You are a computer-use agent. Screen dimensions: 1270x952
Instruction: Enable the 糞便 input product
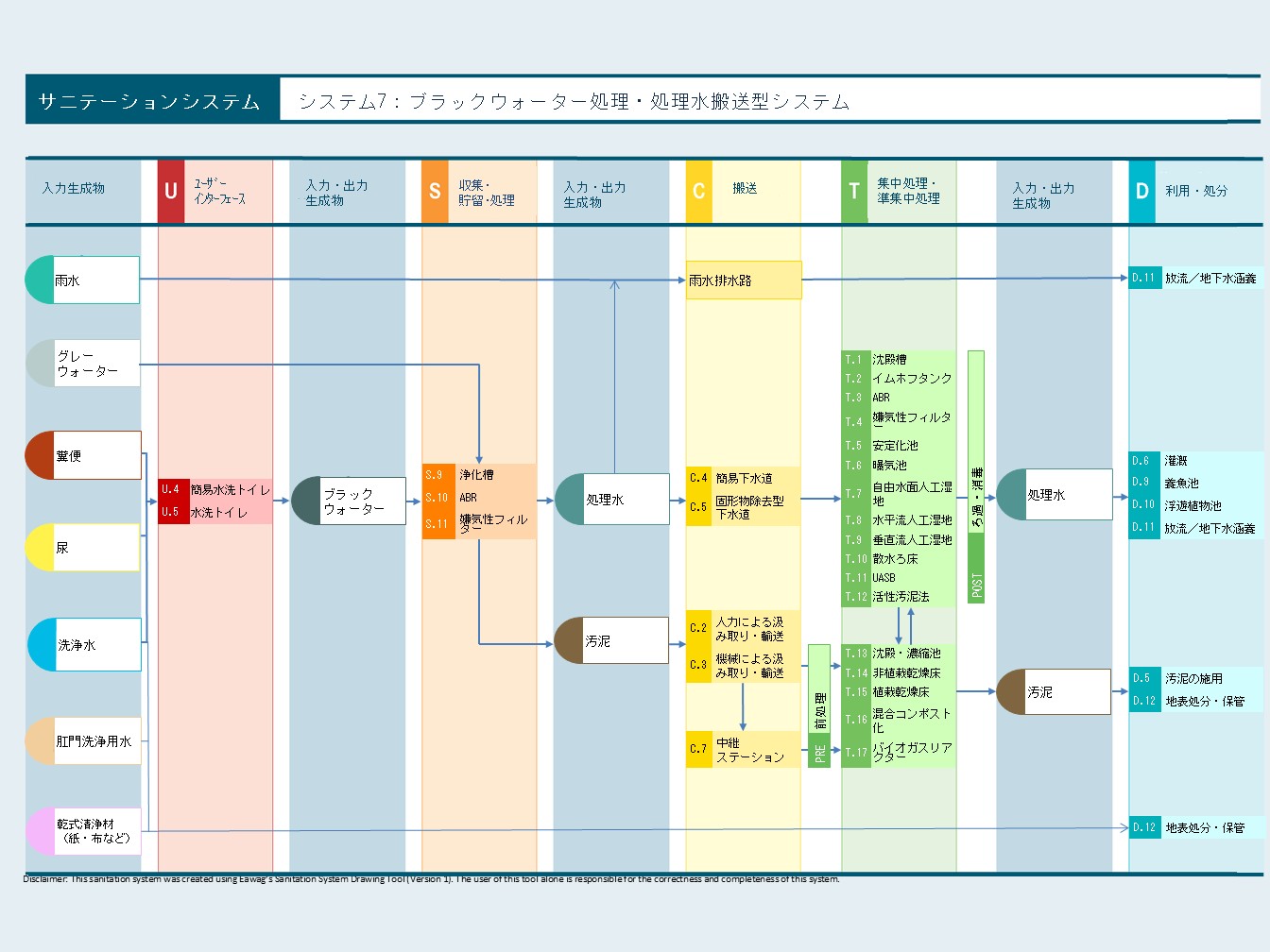[82, 455]
